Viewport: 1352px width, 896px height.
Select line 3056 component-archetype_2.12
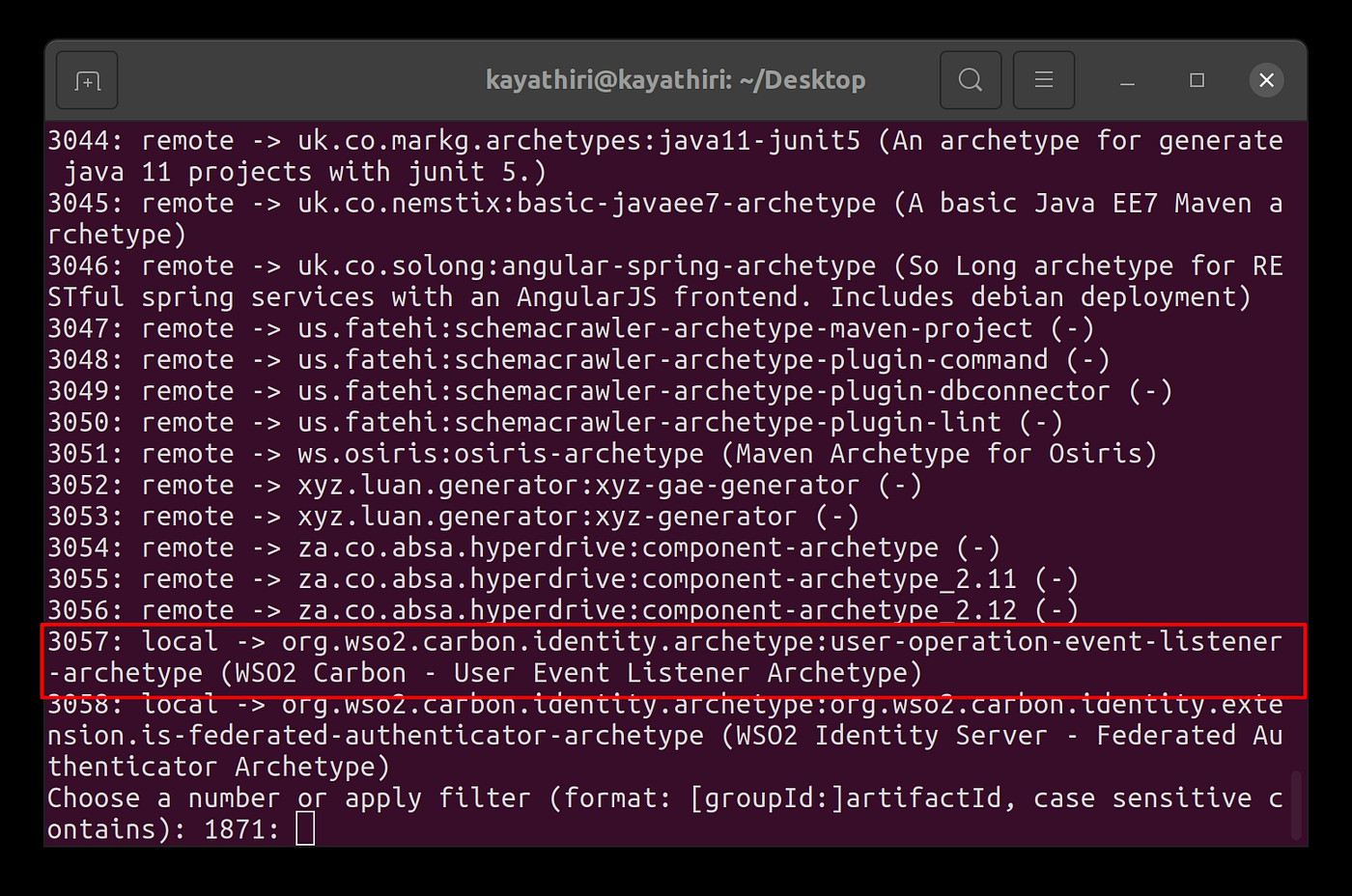(x=563, y=610)
